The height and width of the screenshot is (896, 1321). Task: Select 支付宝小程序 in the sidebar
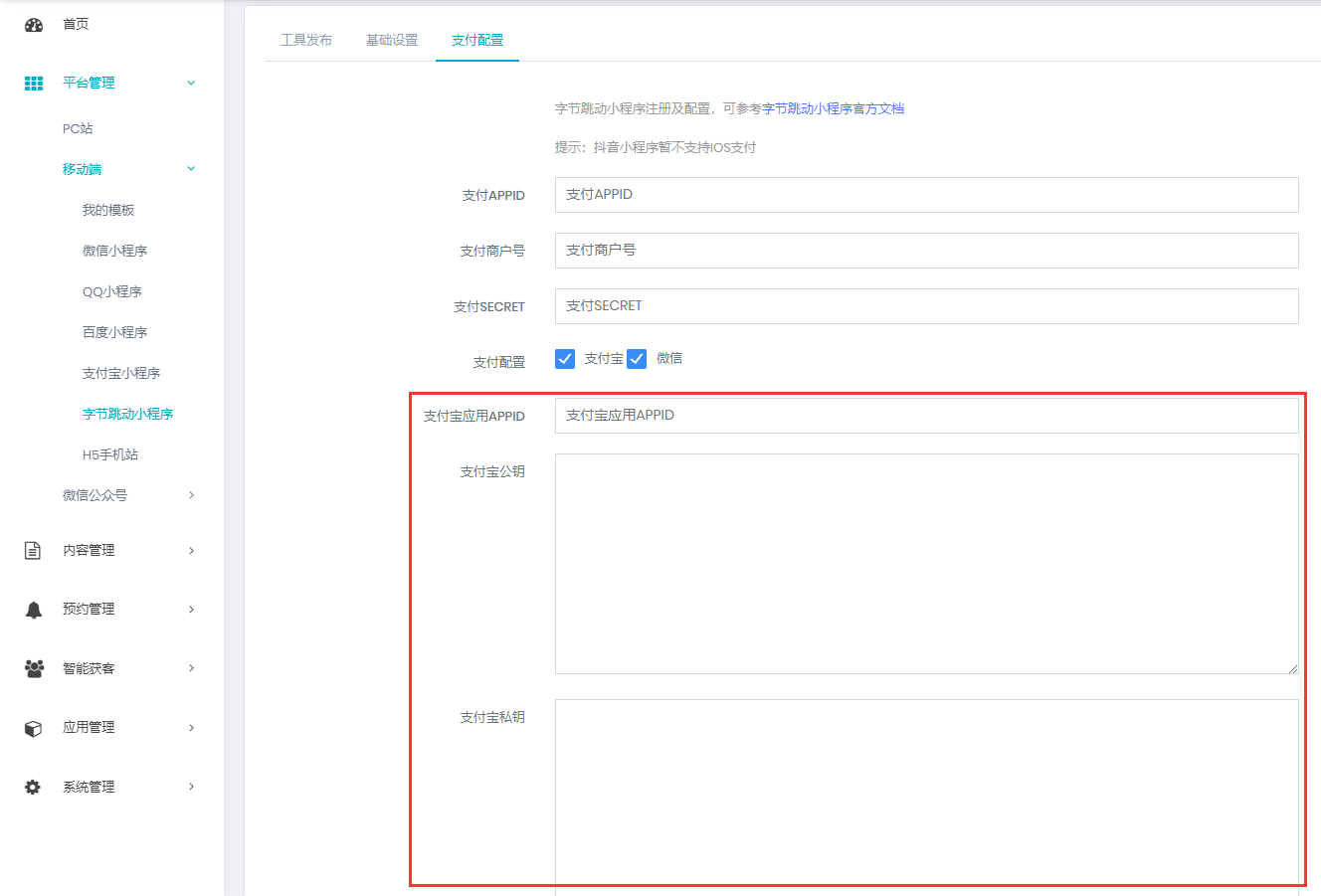coord(121,373)
